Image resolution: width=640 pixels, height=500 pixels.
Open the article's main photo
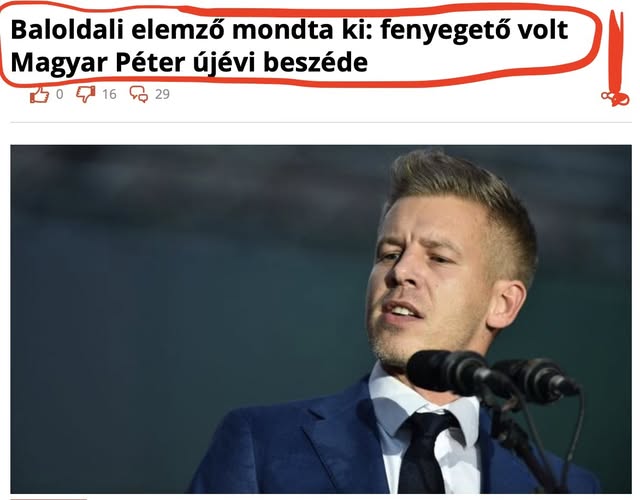(321, 319)
